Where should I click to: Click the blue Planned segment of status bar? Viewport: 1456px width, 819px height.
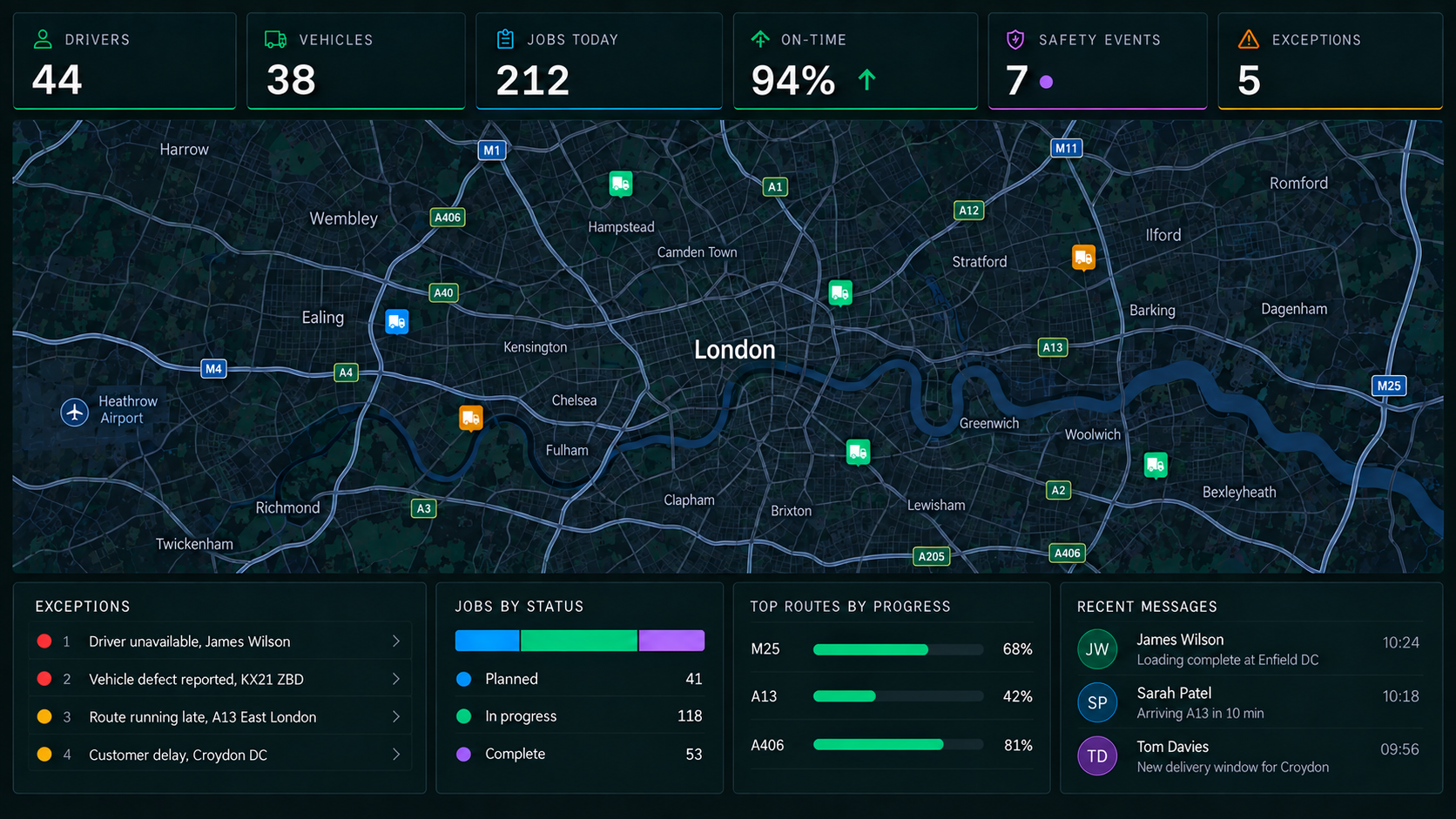487,641
